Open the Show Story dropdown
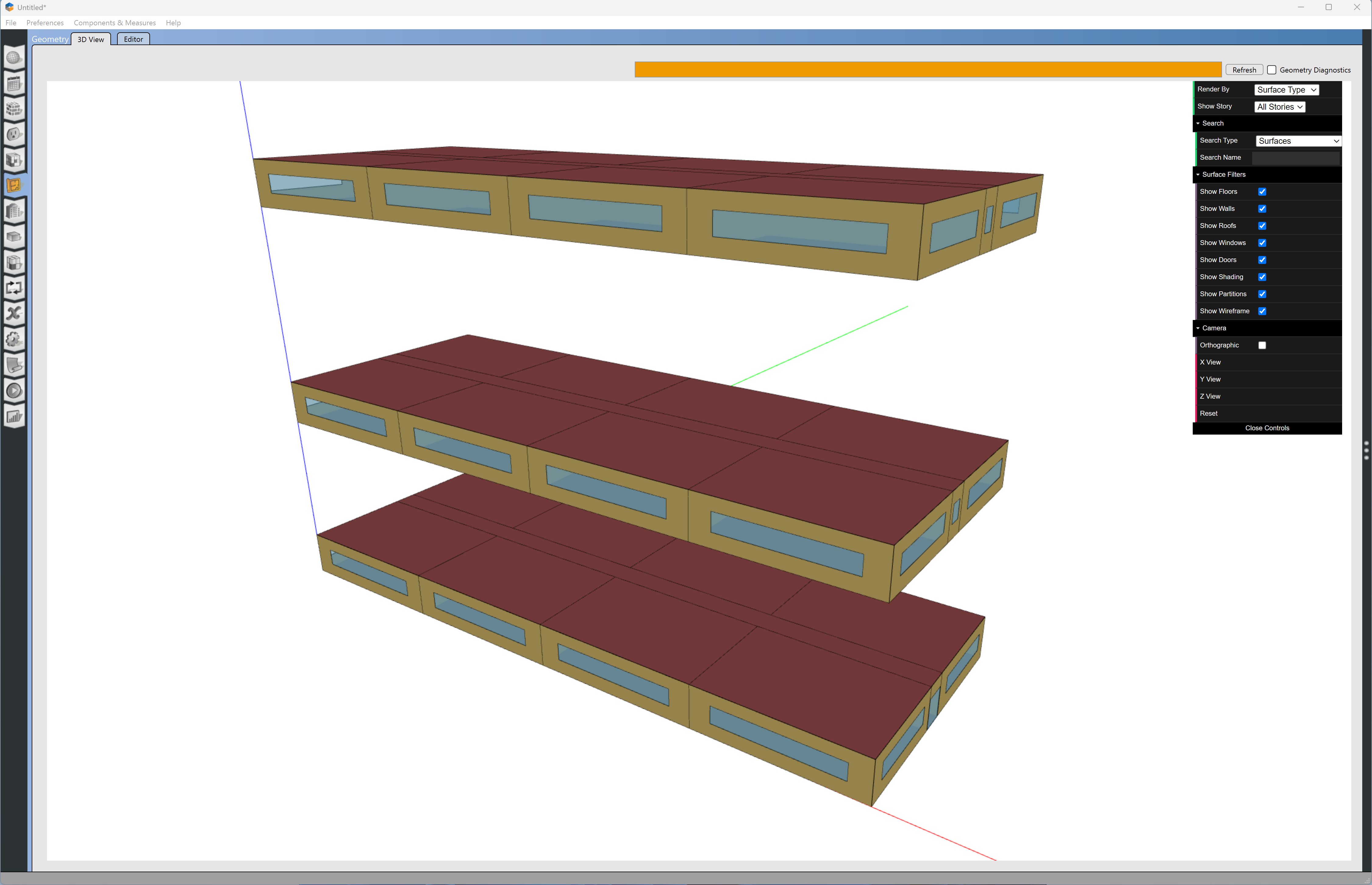 [1279, 107]
